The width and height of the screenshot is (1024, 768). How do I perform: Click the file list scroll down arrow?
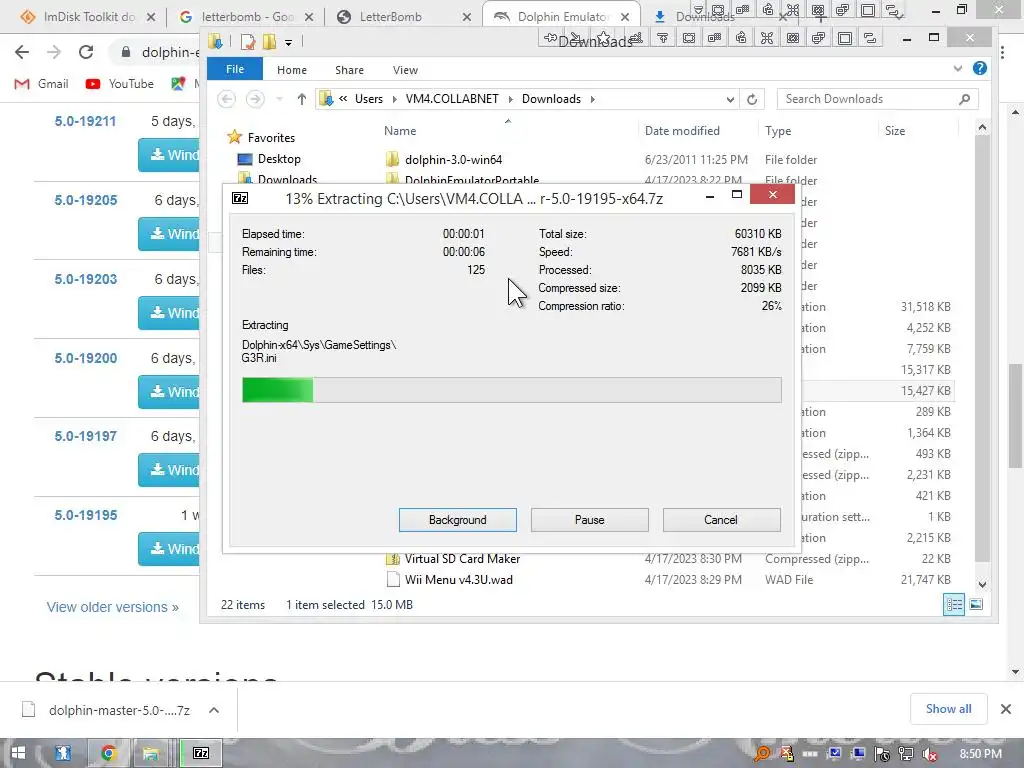tap(982, 584)
